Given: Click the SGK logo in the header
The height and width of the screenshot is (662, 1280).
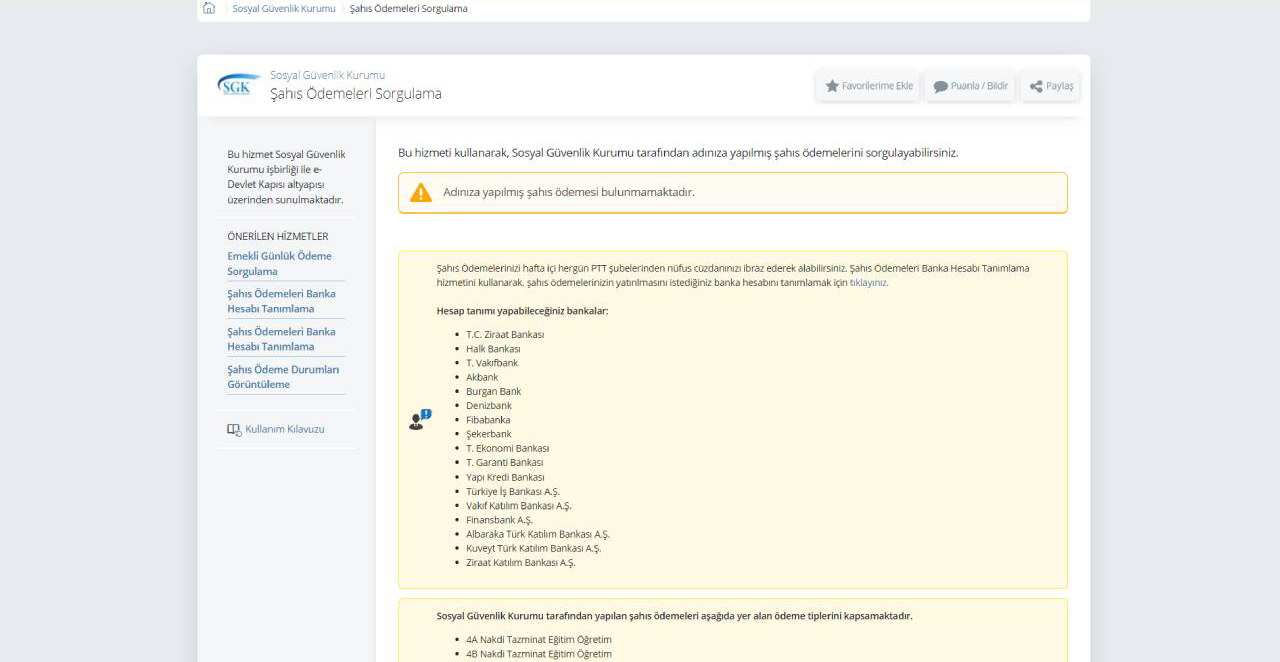Looking at the screenshot, I should [238, 85].
